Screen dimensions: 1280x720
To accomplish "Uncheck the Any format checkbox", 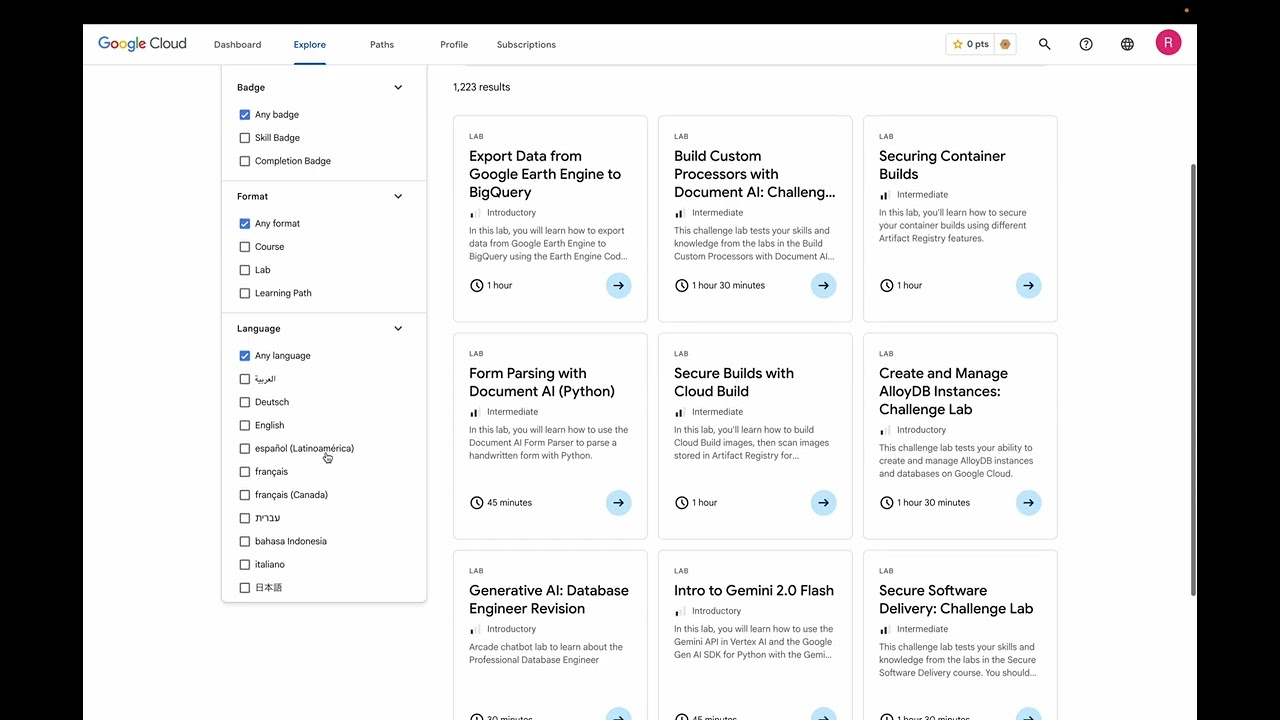I will [244, 224].
